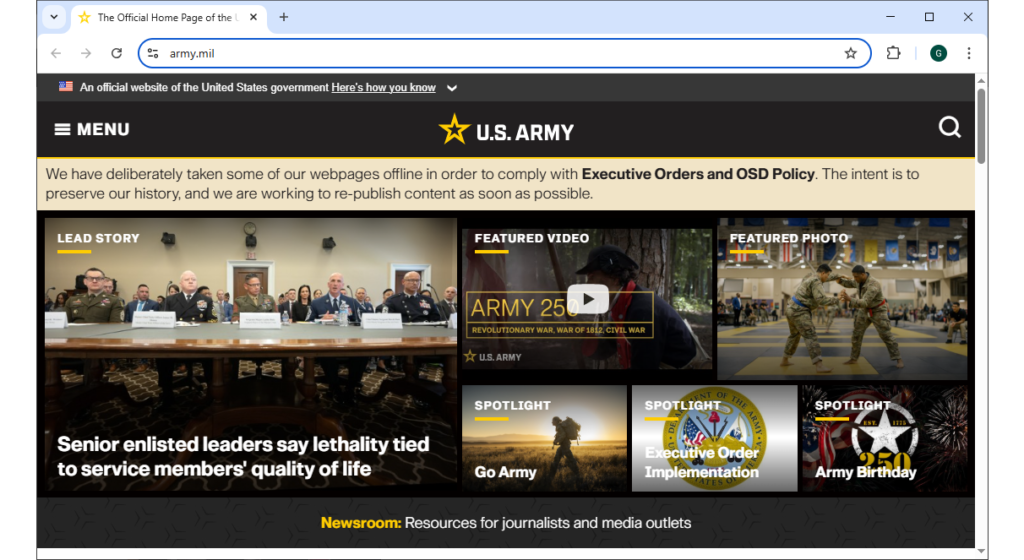Open the Go Army spotlight
The height and width of the screenshot is (560, 1024).
coord(544,438)
